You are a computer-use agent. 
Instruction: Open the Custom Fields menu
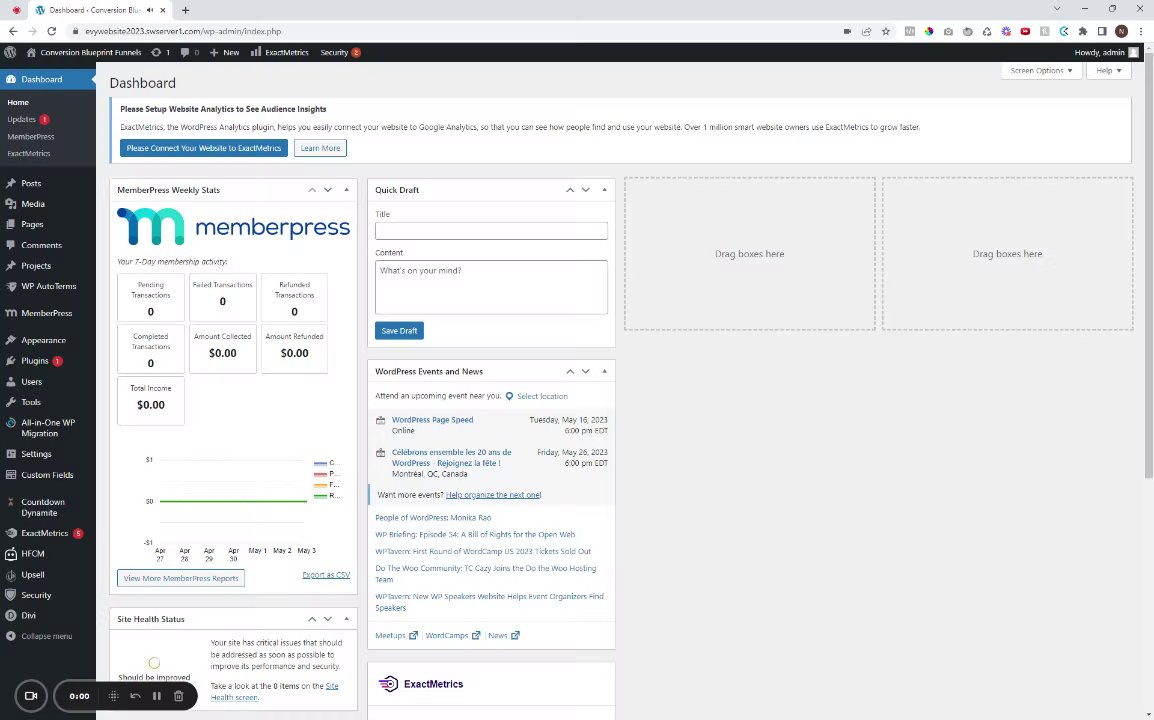point(47,475)
